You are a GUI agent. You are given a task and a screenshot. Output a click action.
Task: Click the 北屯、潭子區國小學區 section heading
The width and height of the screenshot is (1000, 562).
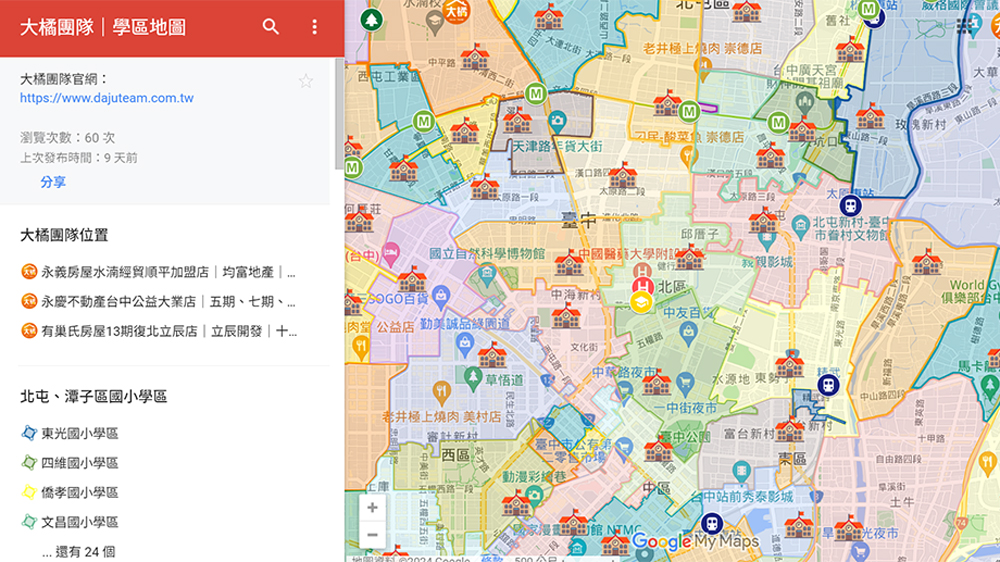coord(93,396)
